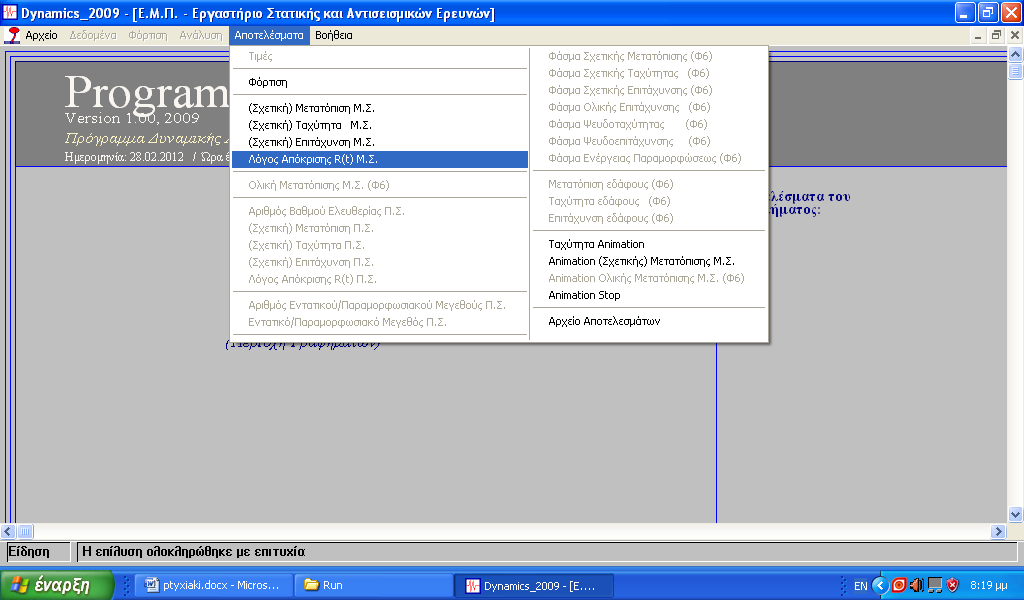Close the Αποτελέσματα menu header

click(268, 35)
